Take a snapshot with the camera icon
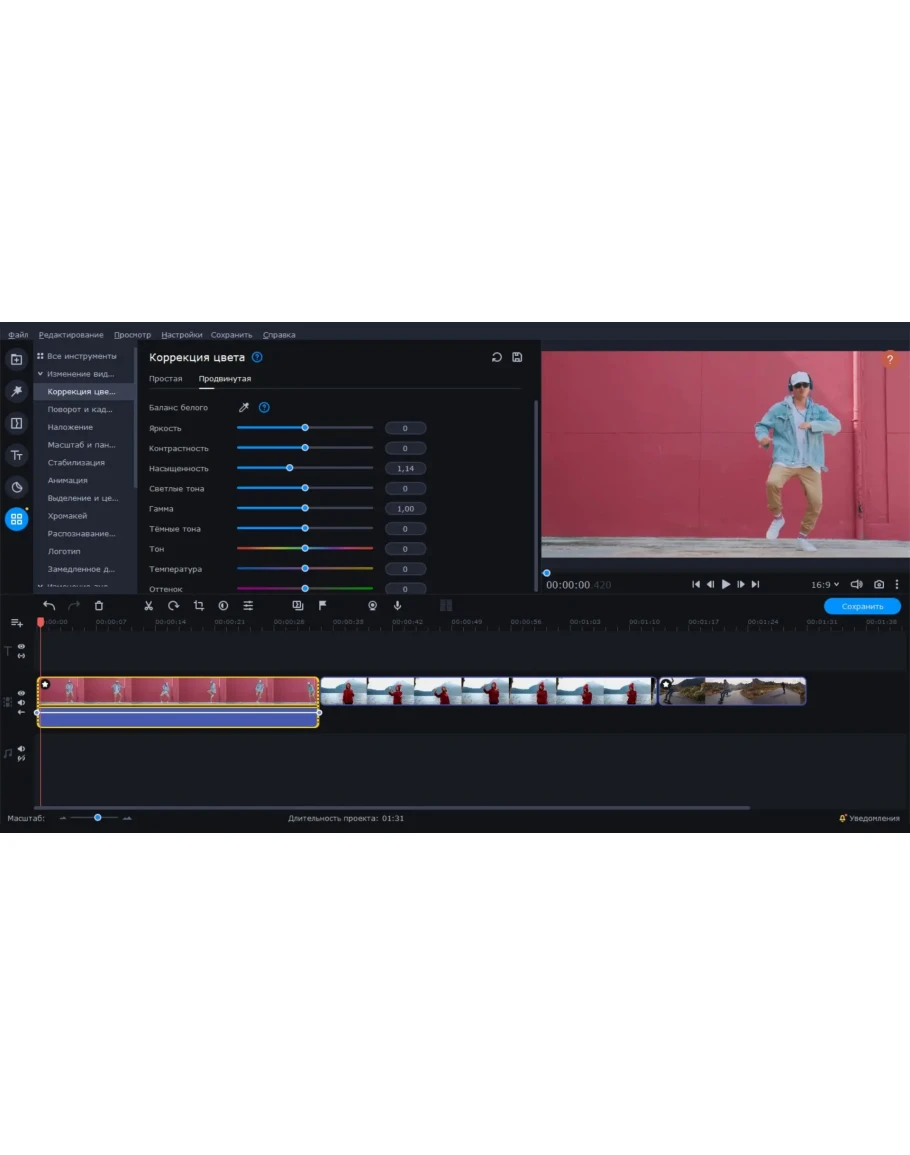The height and width of the screenshot is (1155, 910). click(879, 585)
